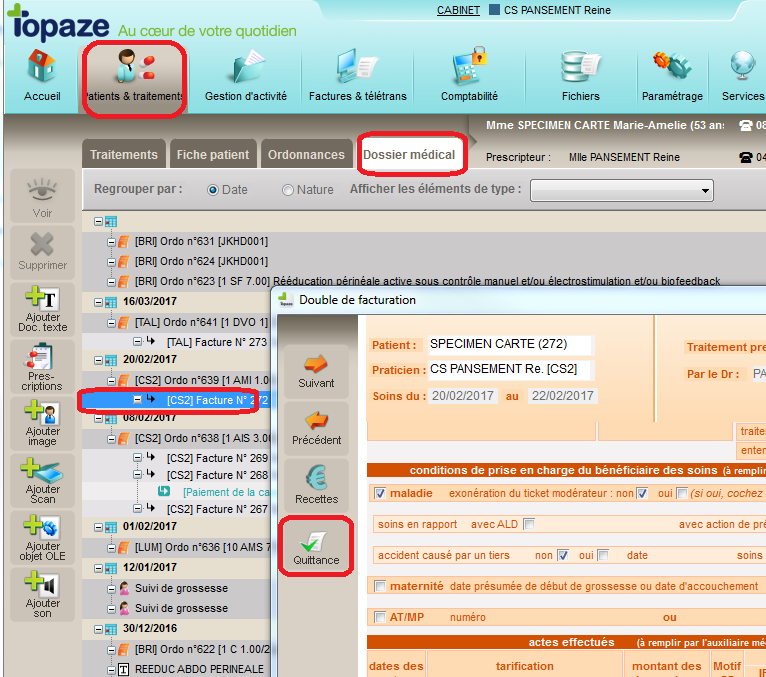
Task: Click Ajouter Scan icon
Action: click(42, 480)
